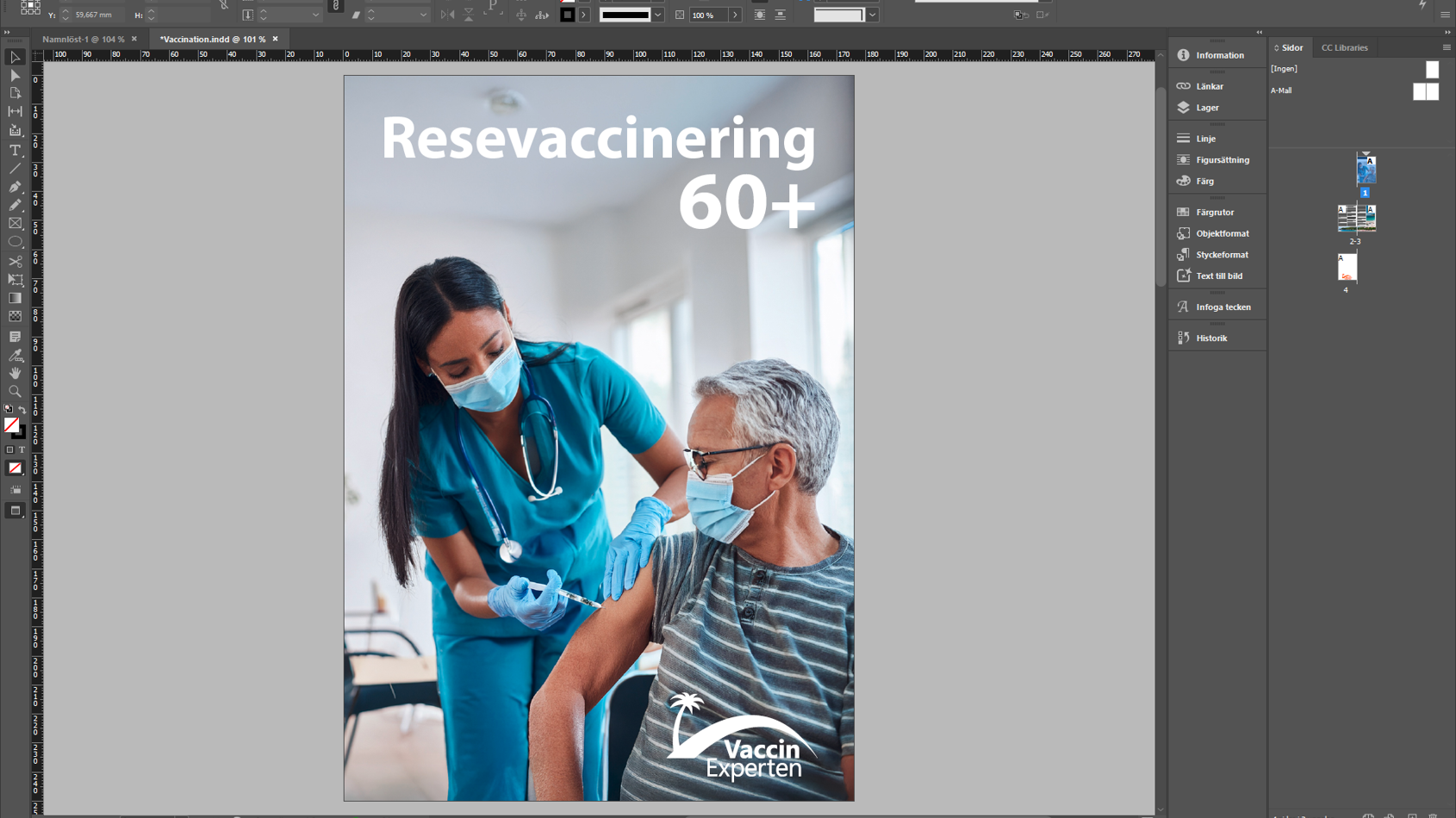Swap fill and stroke colors
This screenshot has height=818, width=1456.
(x=22, y=410)
